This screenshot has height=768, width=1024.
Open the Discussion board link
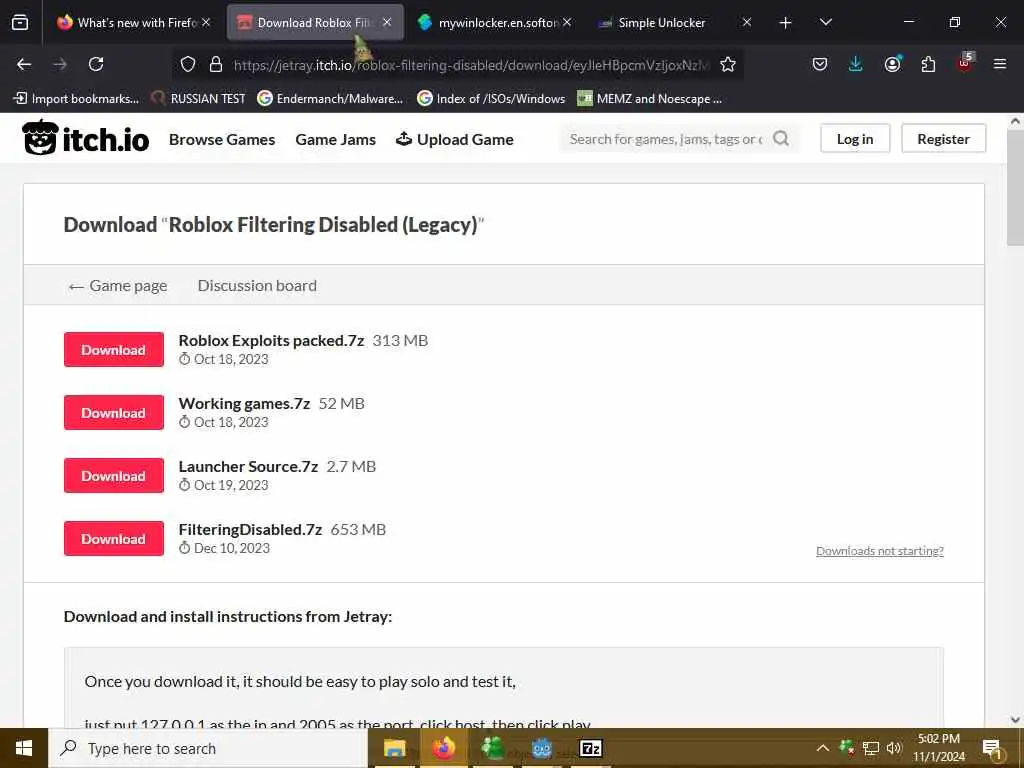click(257, 285)
